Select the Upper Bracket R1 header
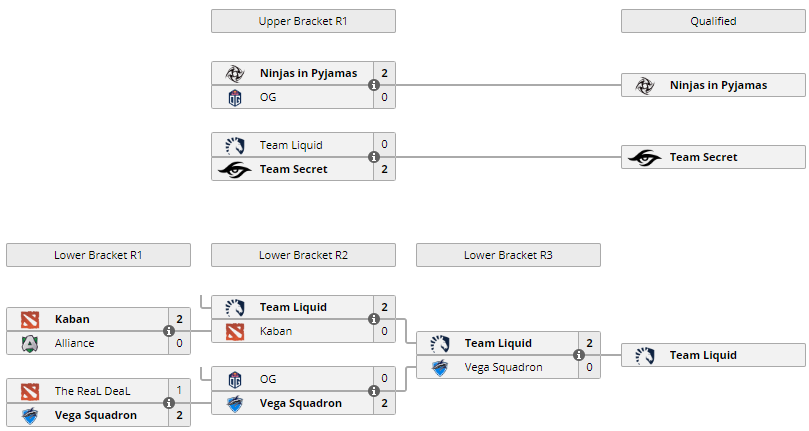Screen dimensions: 809x431 point(303,21)
